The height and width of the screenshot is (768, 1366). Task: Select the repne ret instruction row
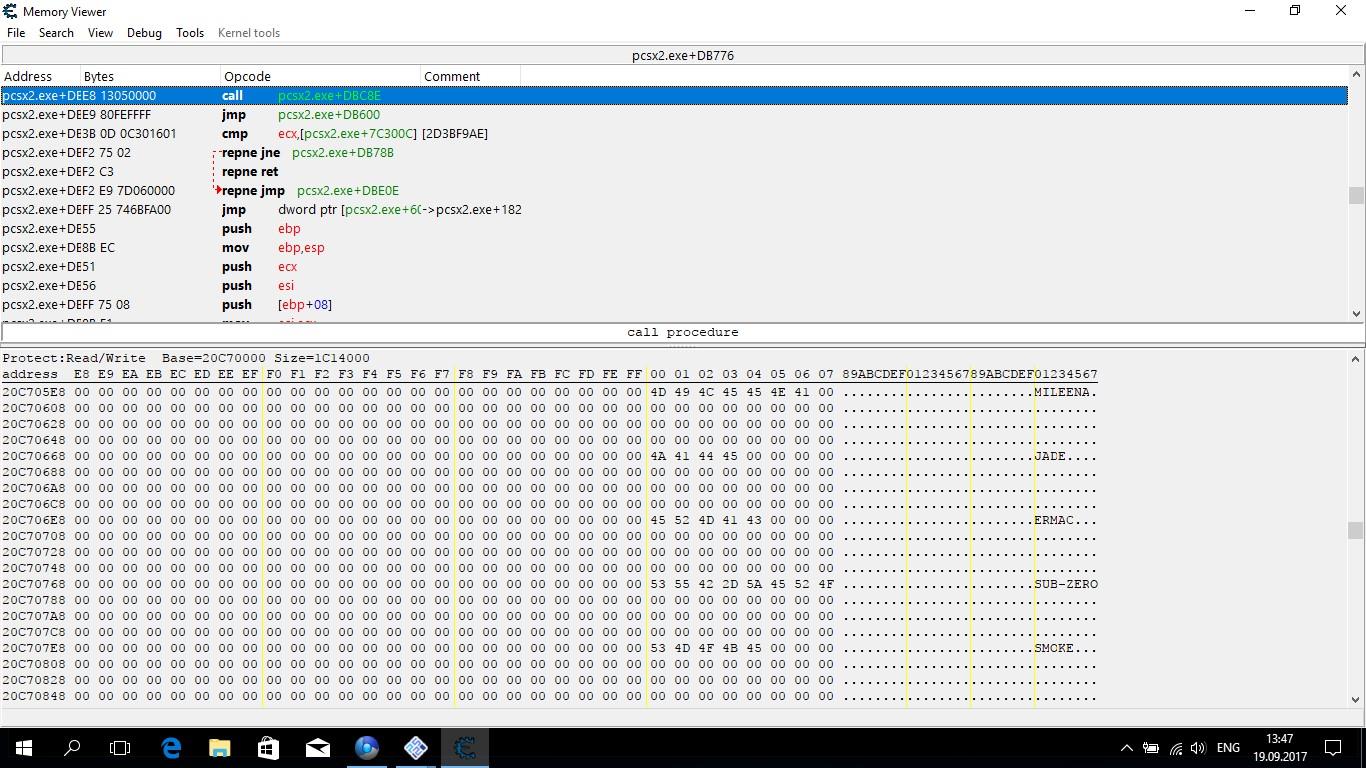[x=674, y=172]
